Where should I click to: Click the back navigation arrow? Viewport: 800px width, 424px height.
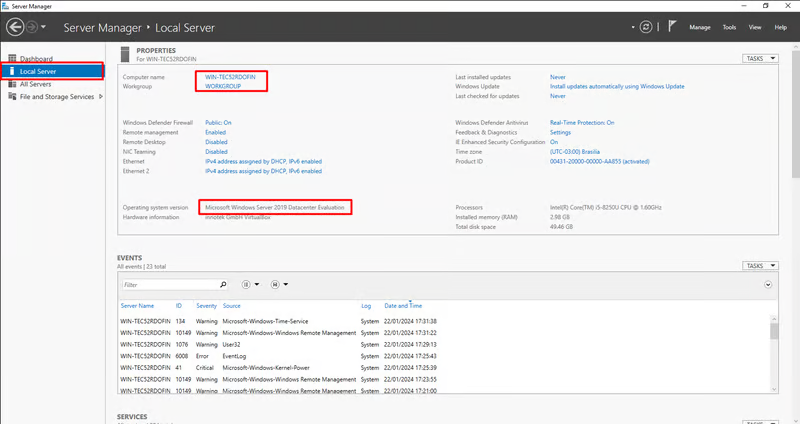click(x=15, y=27)
